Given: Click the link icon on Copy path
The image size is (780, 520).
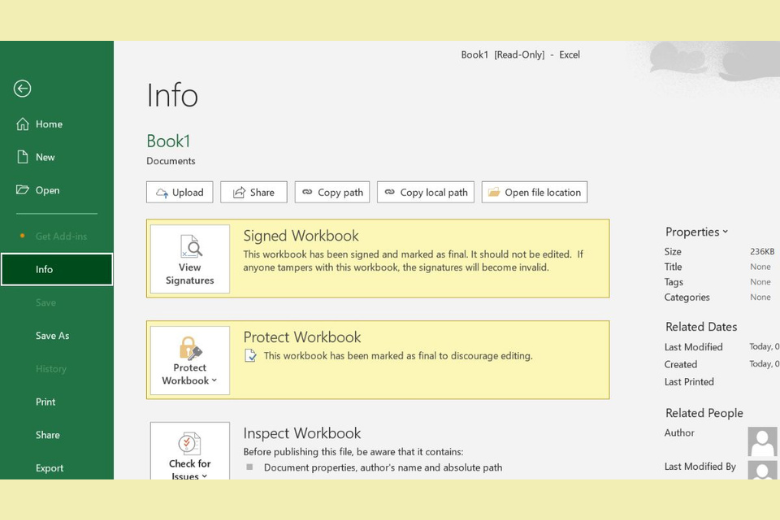Looking at the screenshot, I should (307, 192).
